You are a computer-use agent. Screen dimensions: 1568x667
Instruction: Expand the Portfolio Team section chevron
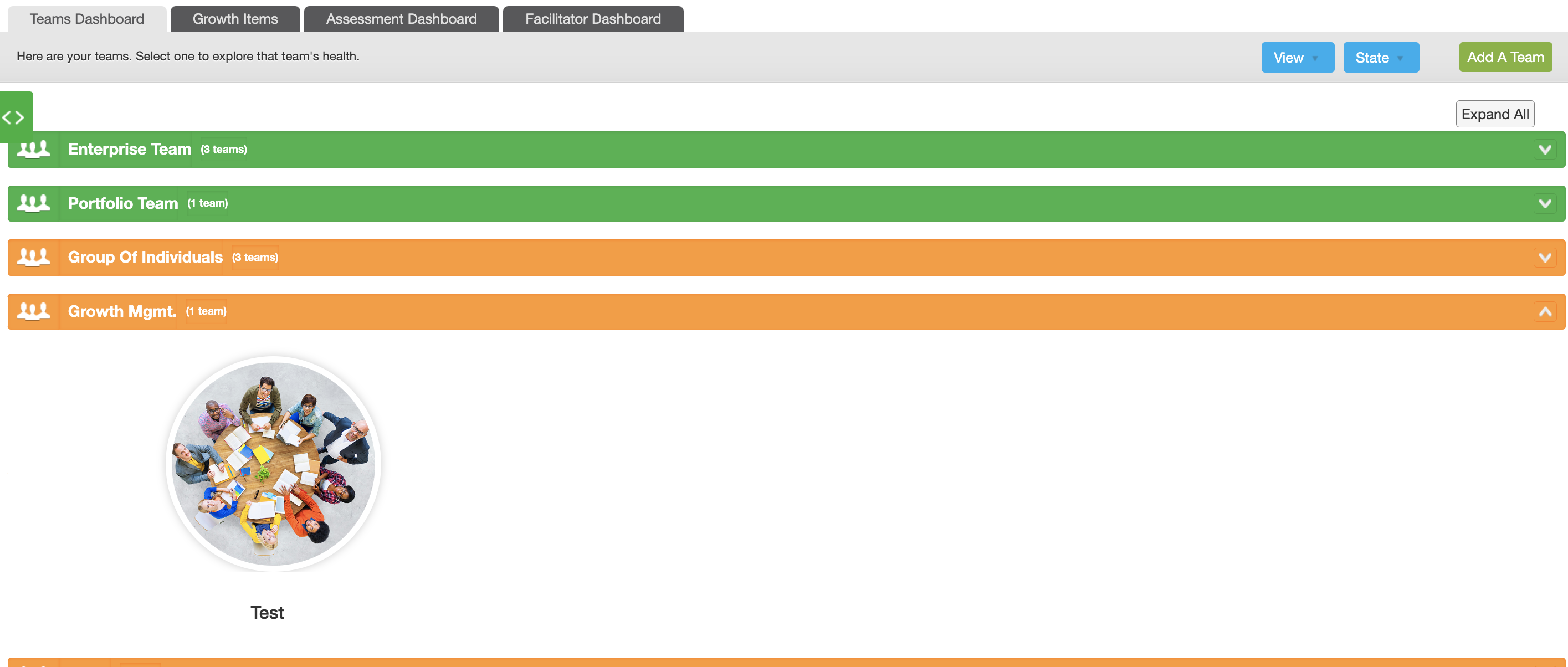pyautogui.click(x=1545, y=203)
